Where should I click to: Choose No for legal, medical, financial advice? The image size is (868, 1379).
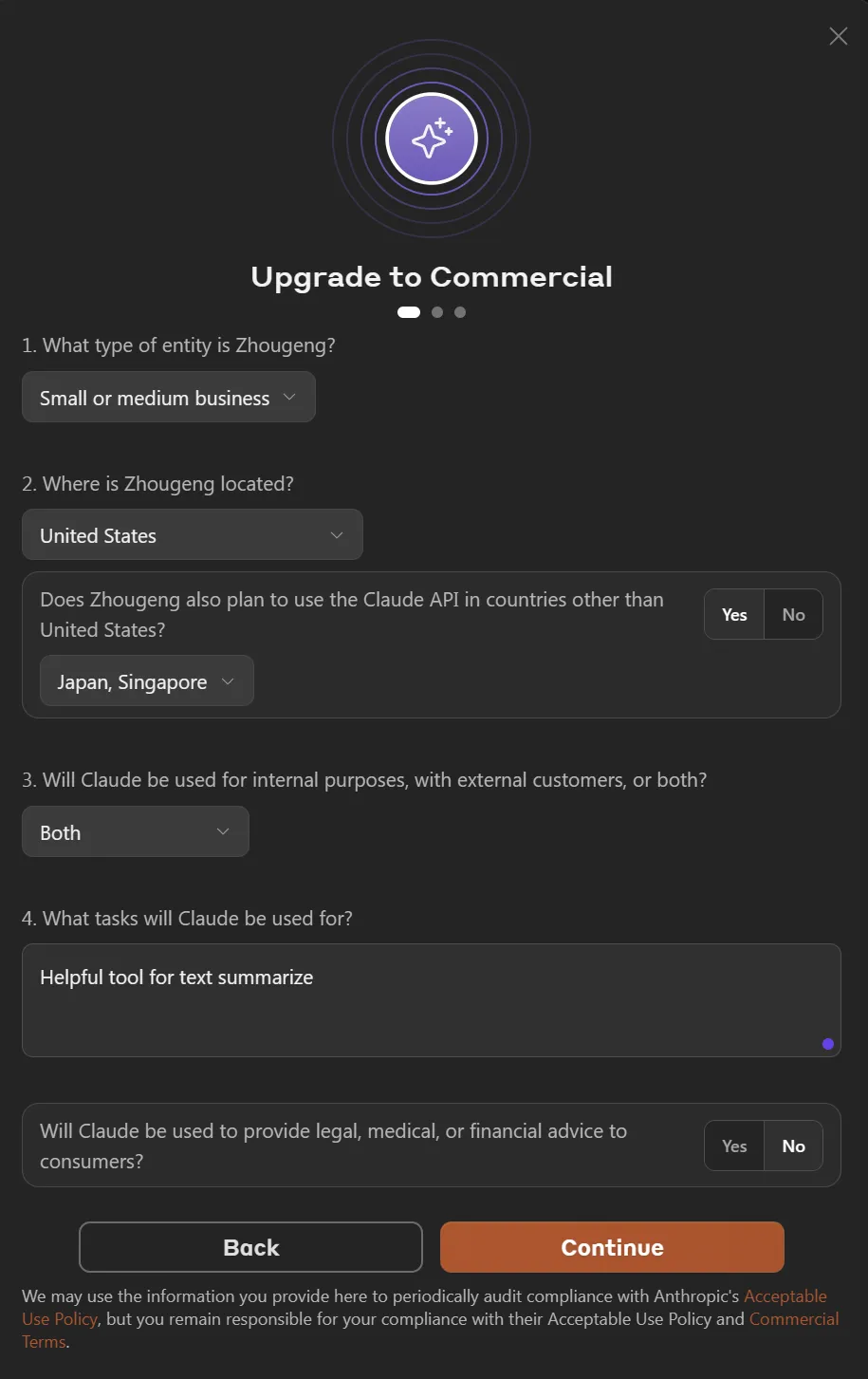[793, 1146]
